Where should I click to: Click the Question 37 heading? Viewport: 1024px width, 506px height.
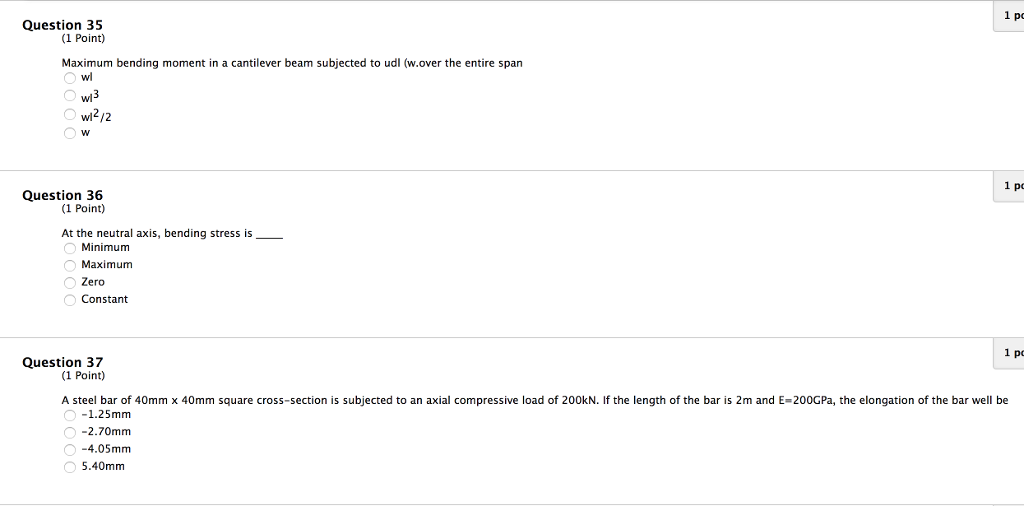point(63,362)
